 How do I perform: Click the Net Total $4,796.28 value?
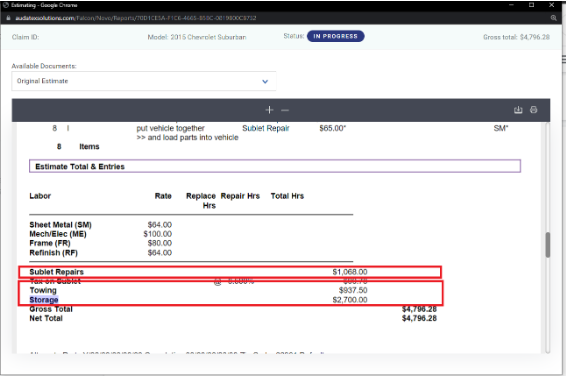pyautogui.click(x=419, y=318)
